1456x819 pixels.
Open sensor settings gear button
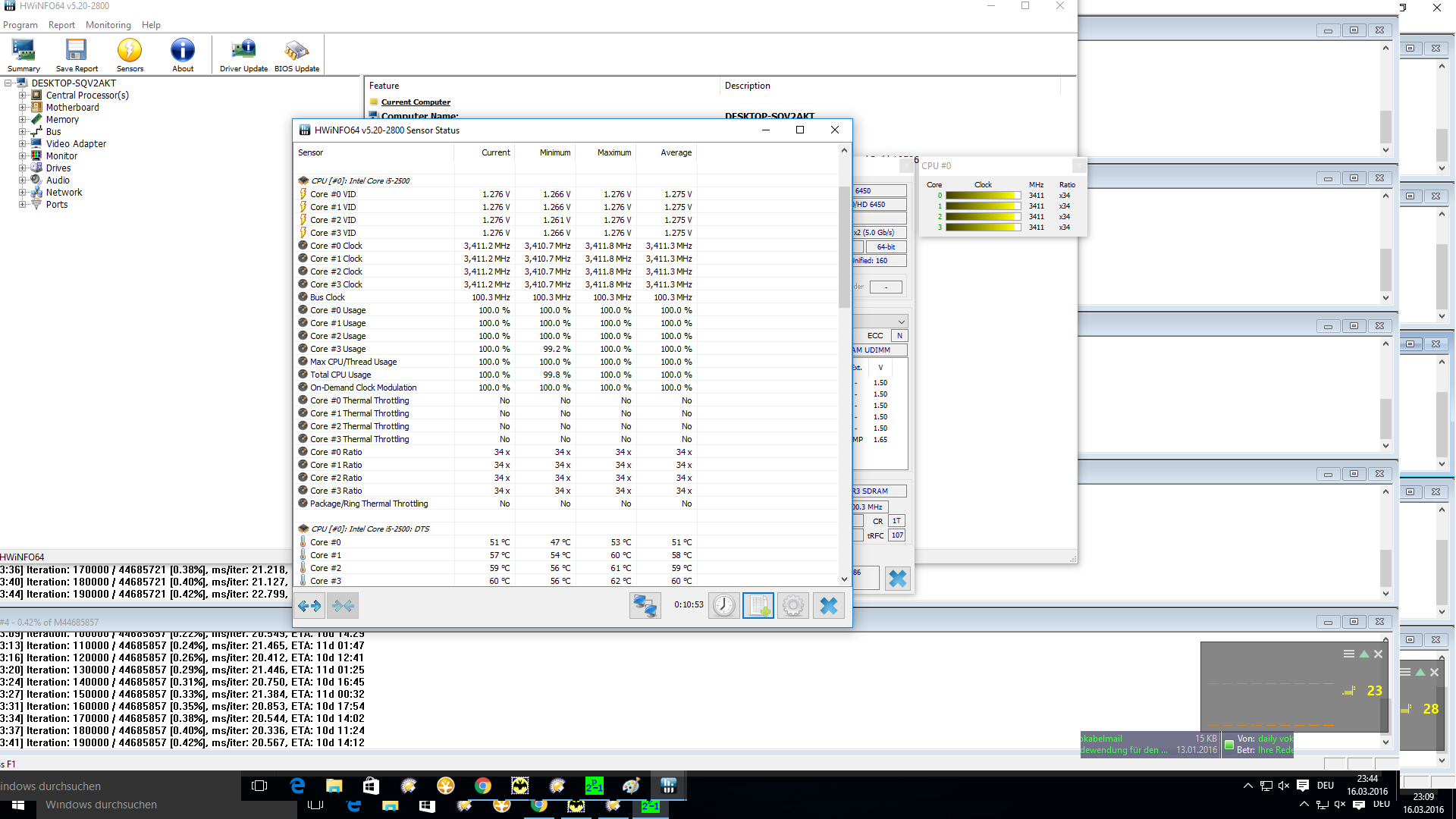tap(793, 605)
